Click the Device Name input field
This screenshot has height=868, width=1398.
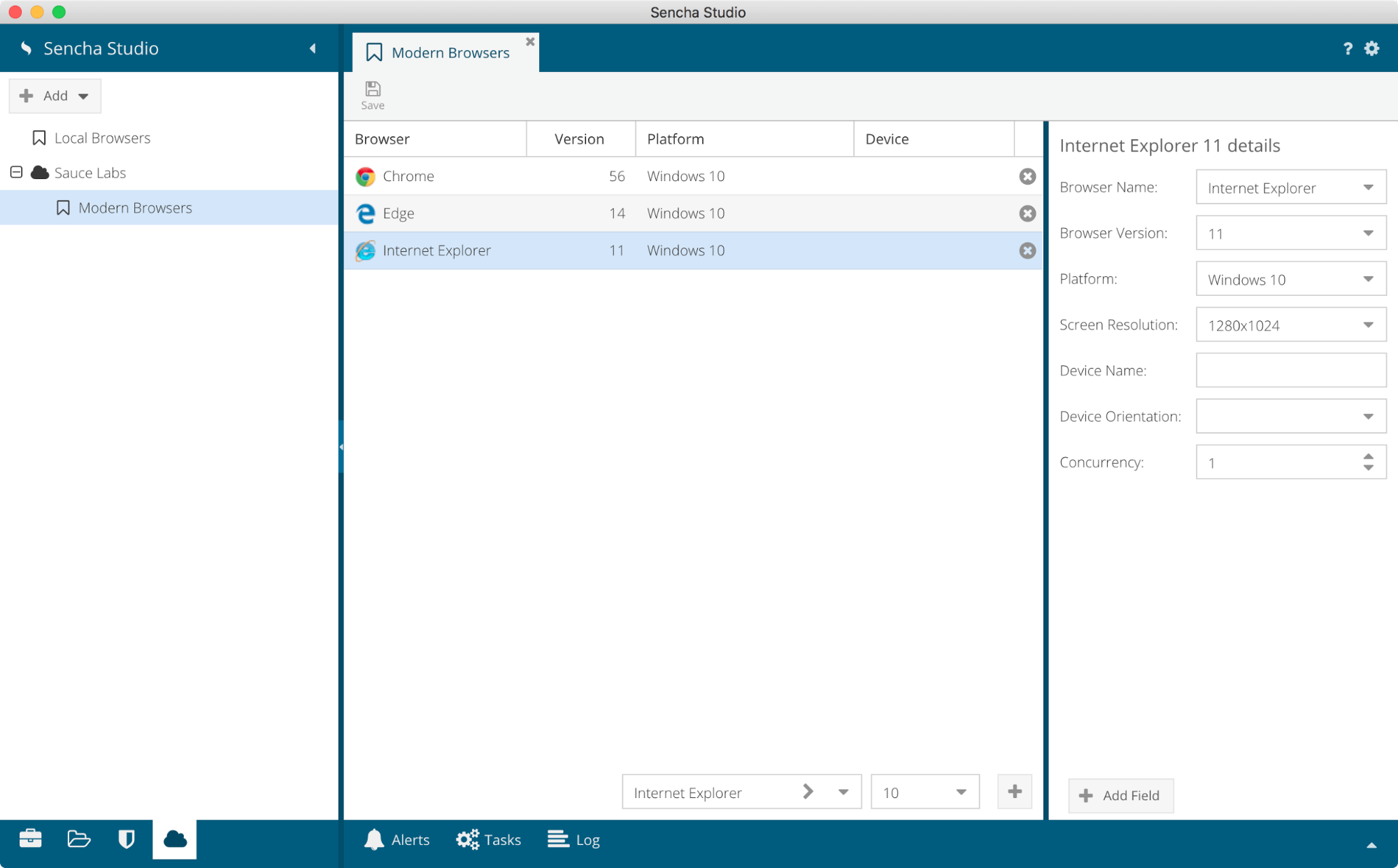[x=1290, y=371]
